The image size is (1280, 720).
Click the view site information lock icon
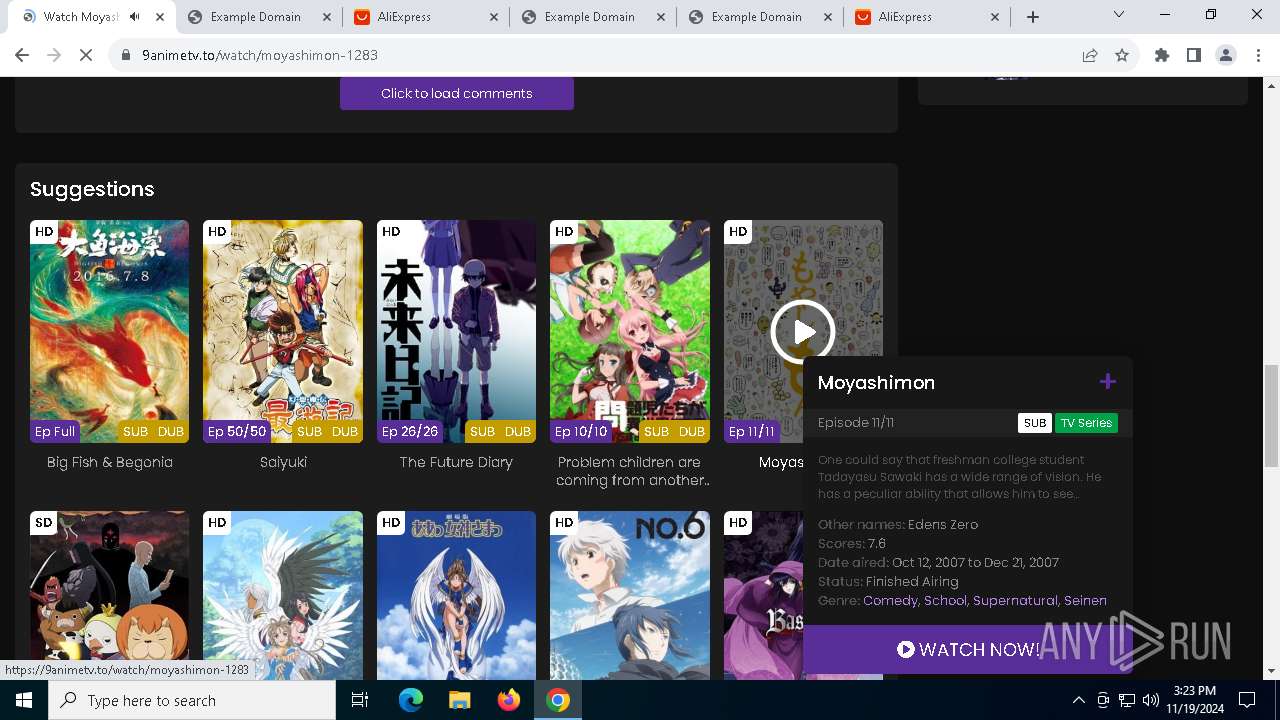126,55
